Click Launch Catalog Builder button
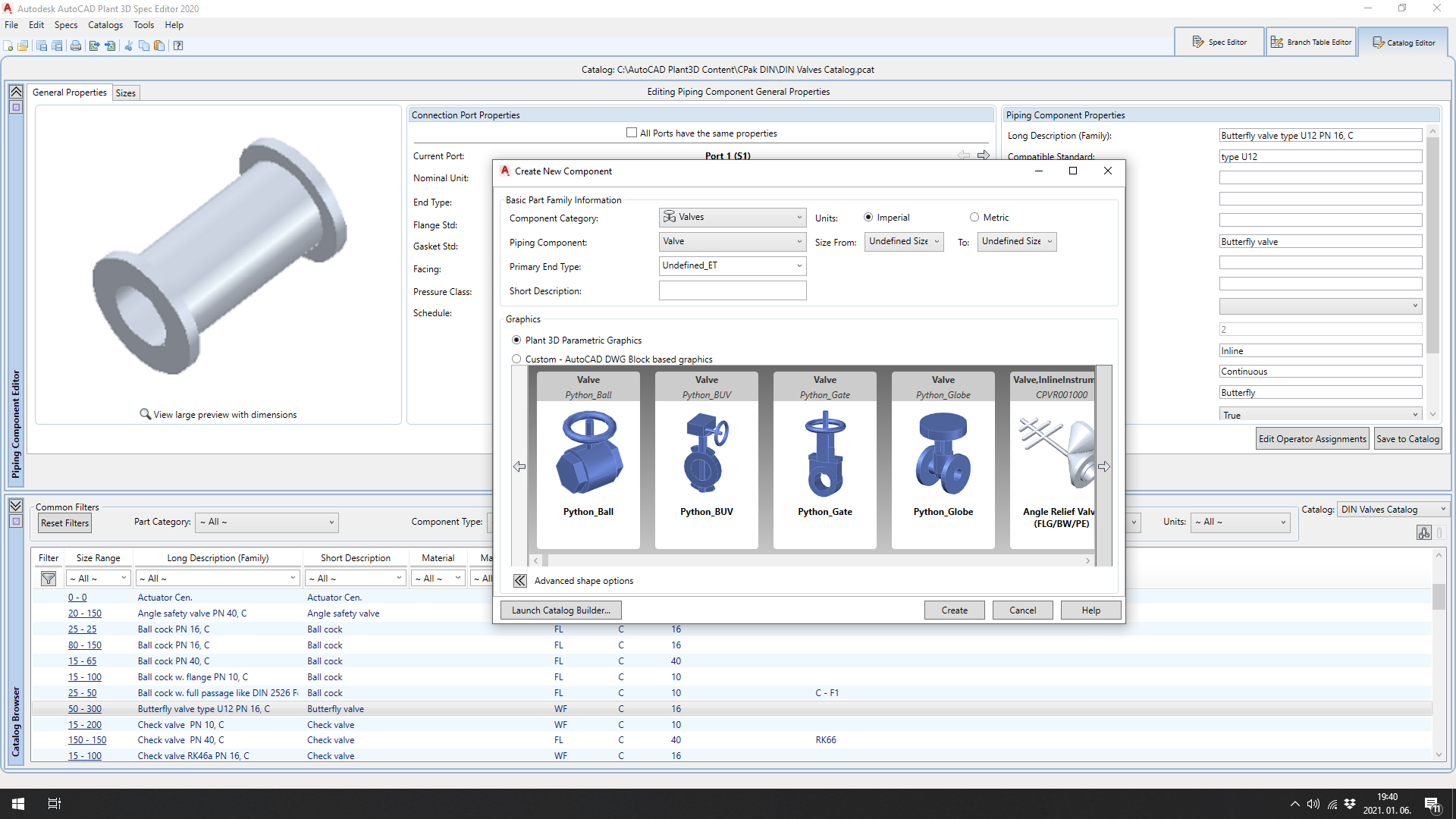The image size is (1456, 819). (560, 610)
